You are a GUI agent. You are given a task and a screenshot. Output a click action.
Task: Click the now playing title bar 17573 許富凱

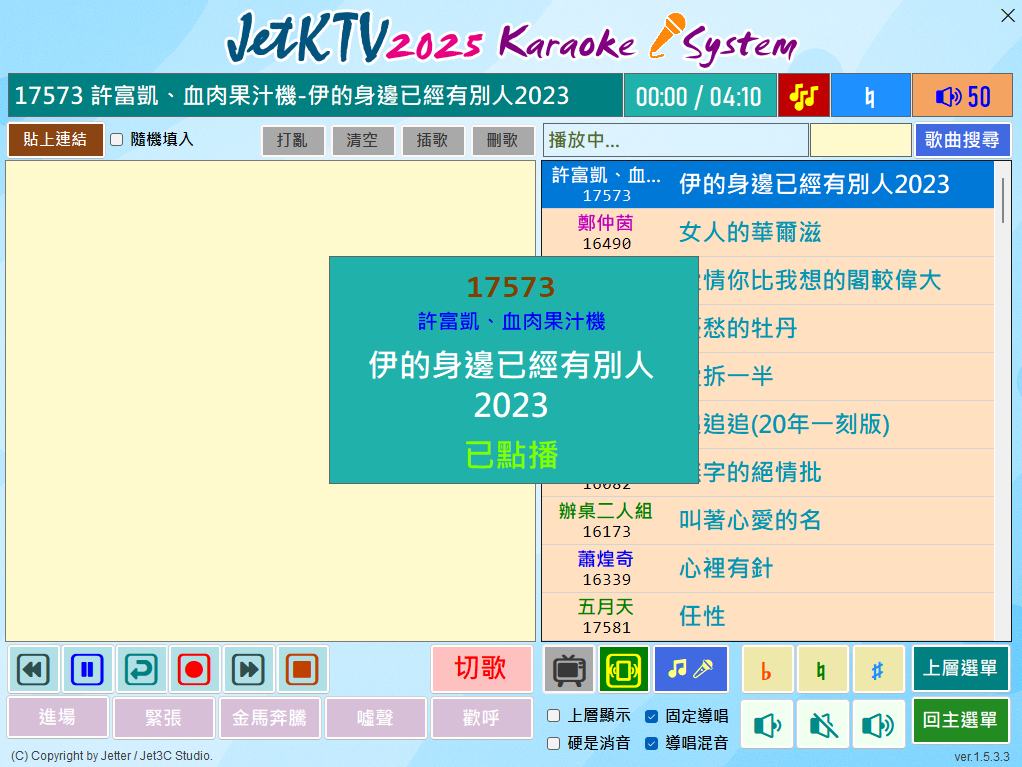pos(315,96)
